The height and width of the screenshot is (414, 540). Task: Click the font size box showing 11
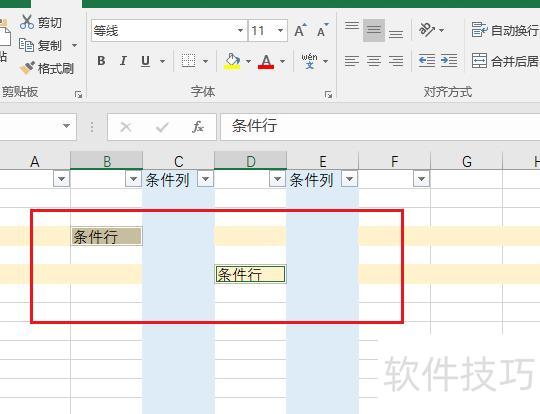pos(262,31)
